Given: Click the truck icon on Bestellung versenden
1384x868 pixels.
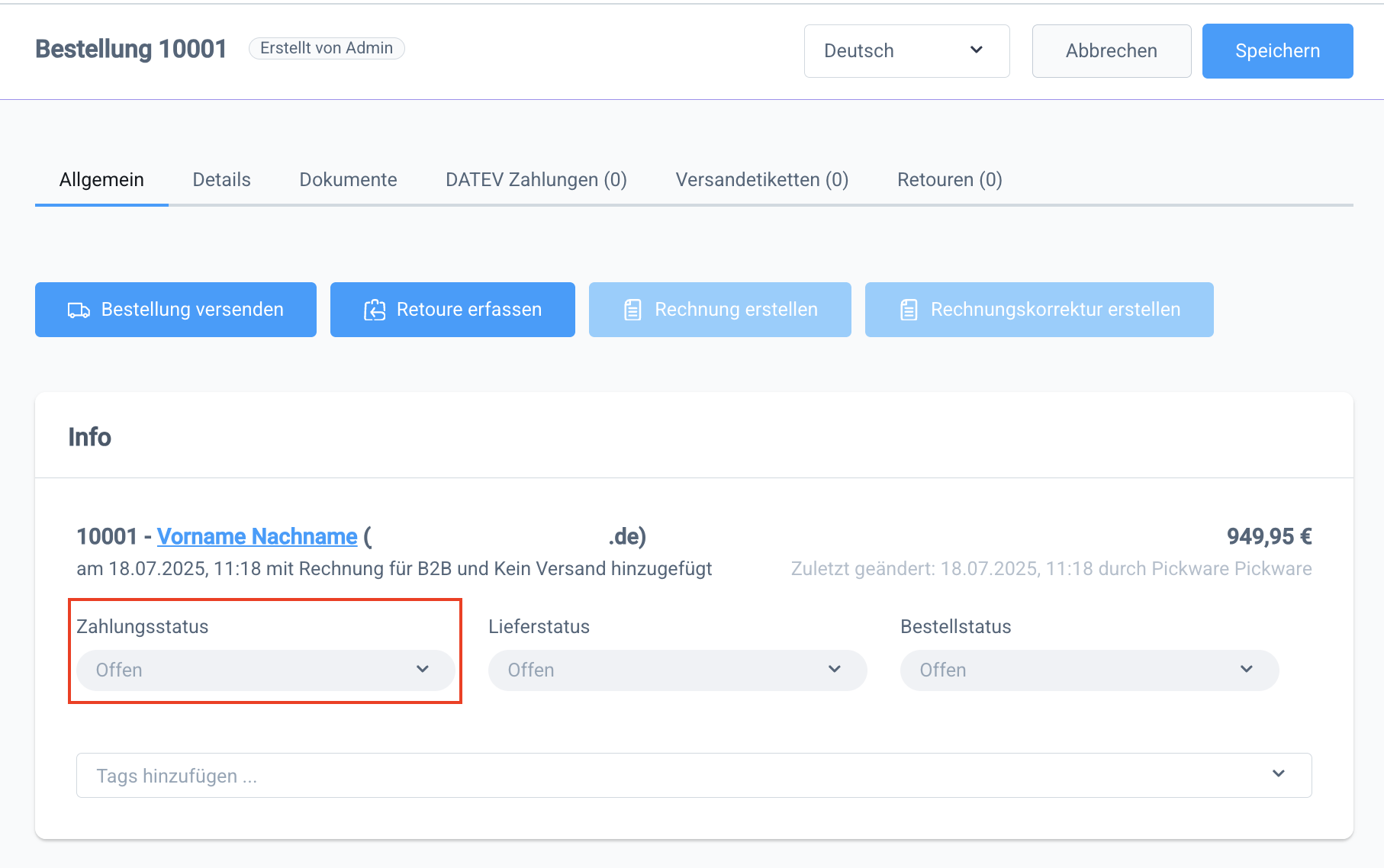Looking at the screenshot, I should (x=79, y=310).
